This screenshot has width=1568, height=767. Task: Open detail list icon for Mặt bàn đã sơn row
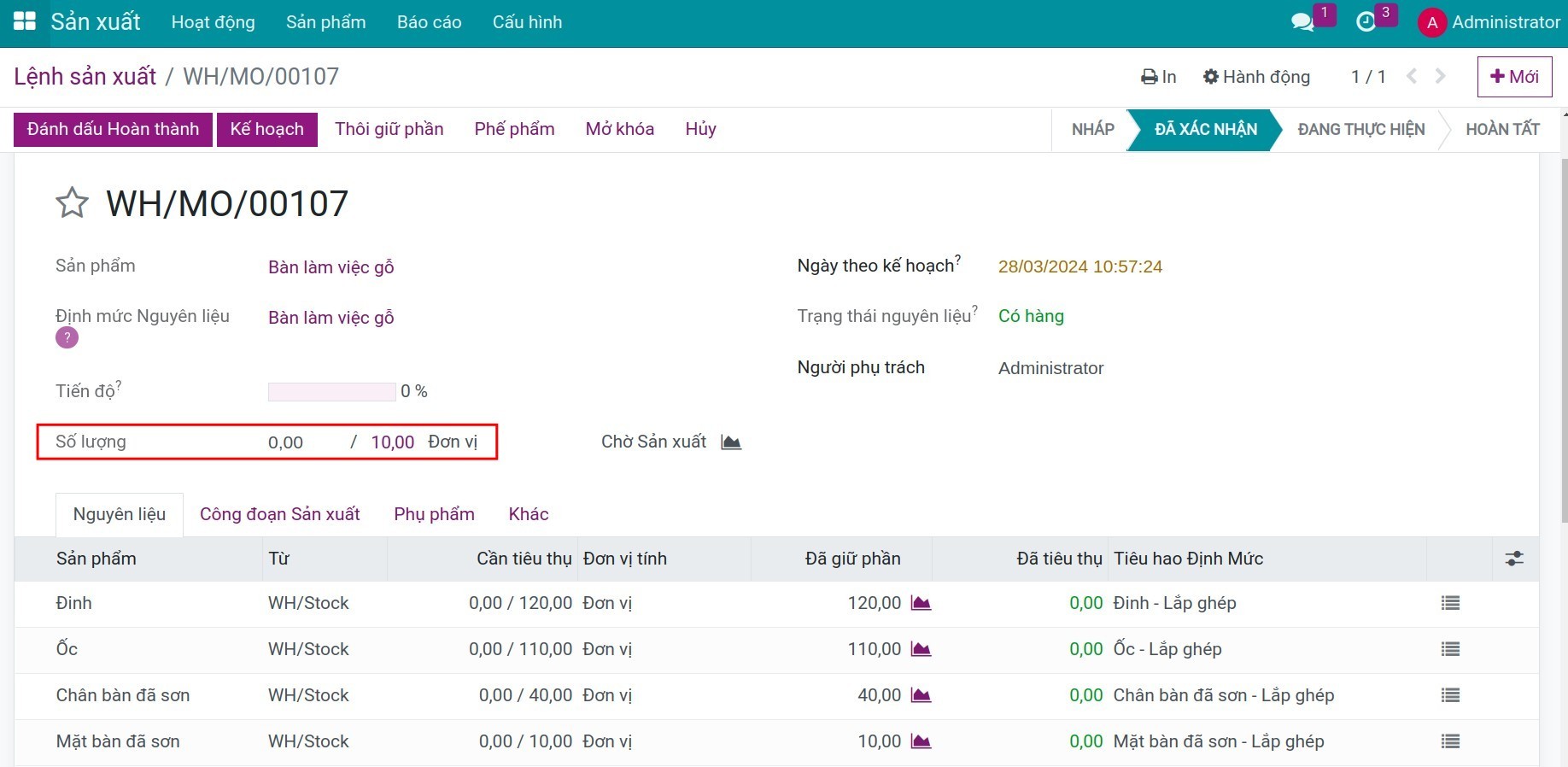pos(1450,741)
